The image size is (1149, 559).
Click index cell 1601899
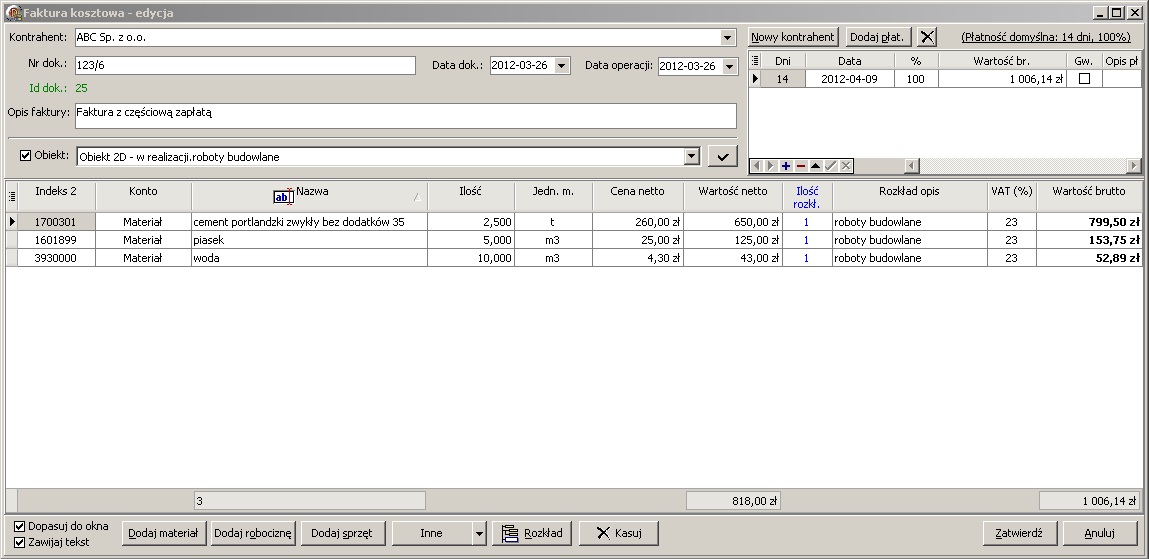click(x=56, y=240)
